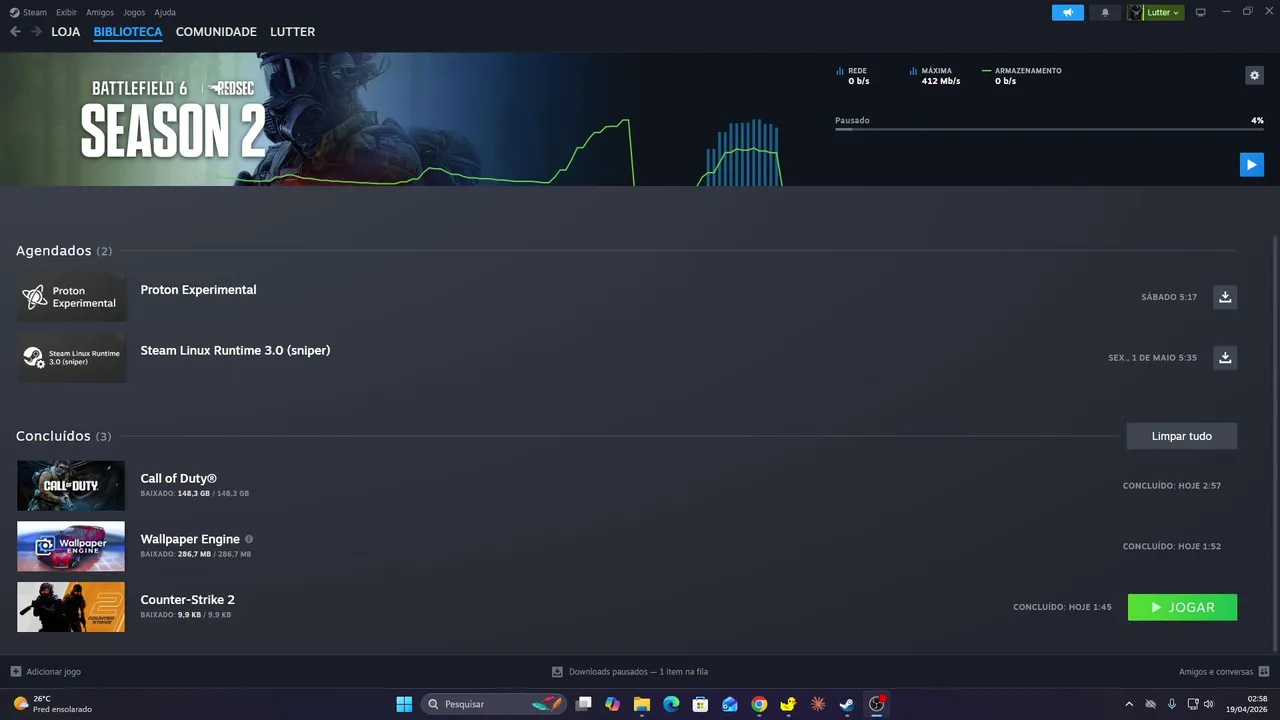Open the Call of Duty title
The width and height of the screenshot is (1280, 720).
(x=178, y=478)
